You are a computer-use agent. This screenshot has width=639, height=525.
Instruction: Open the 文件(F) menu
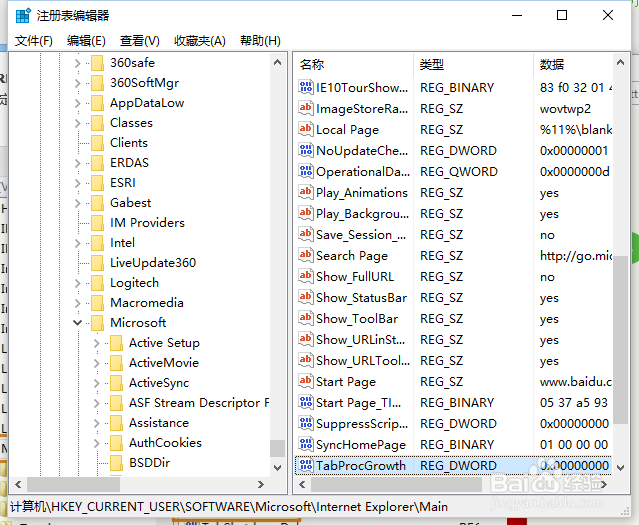pos(34,41)
